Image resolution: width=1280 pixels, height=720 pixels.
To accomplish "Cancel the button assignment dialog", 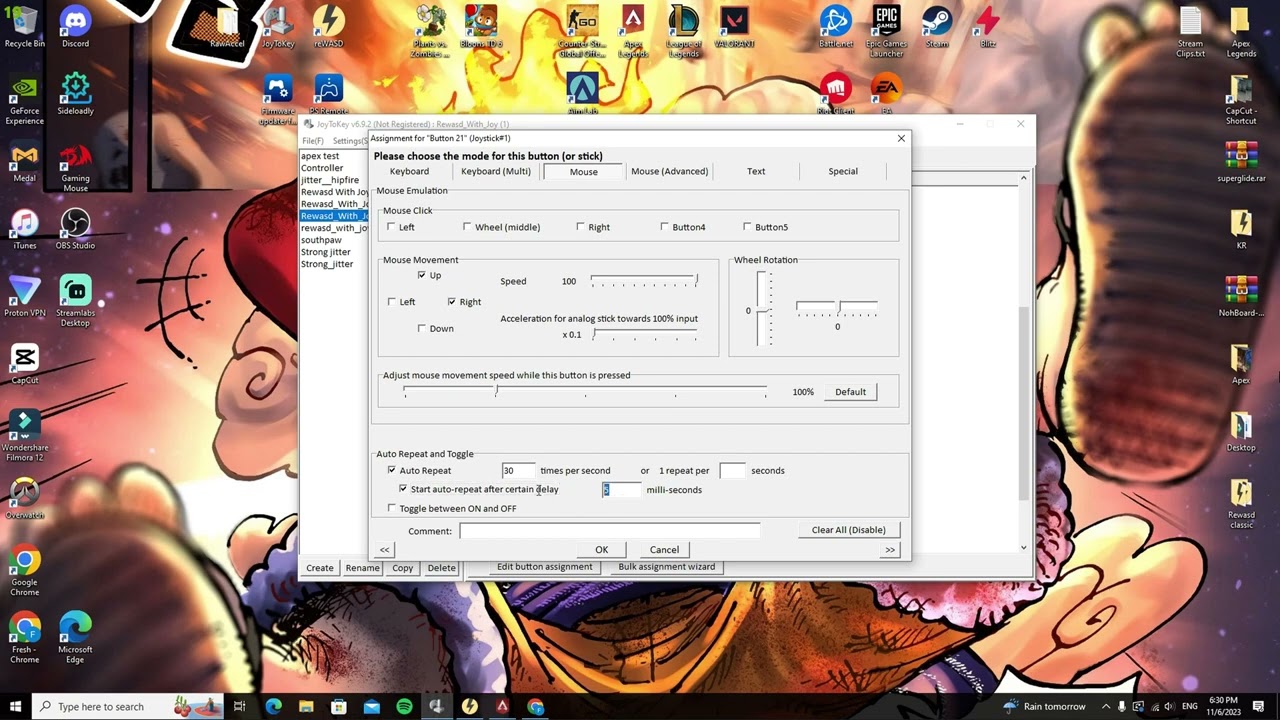I will (664, 549).
